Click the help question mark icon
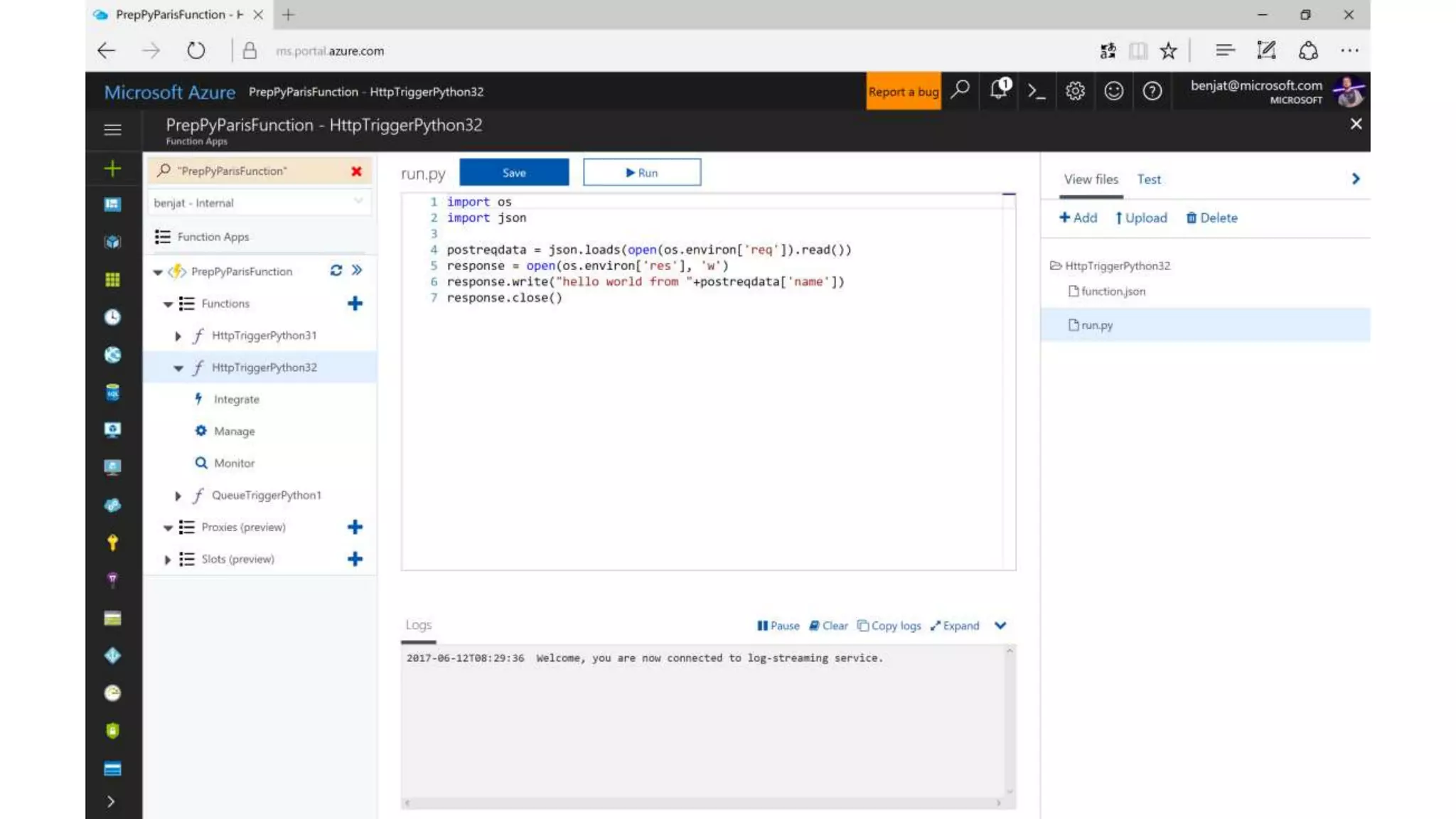 point(1152,91)
